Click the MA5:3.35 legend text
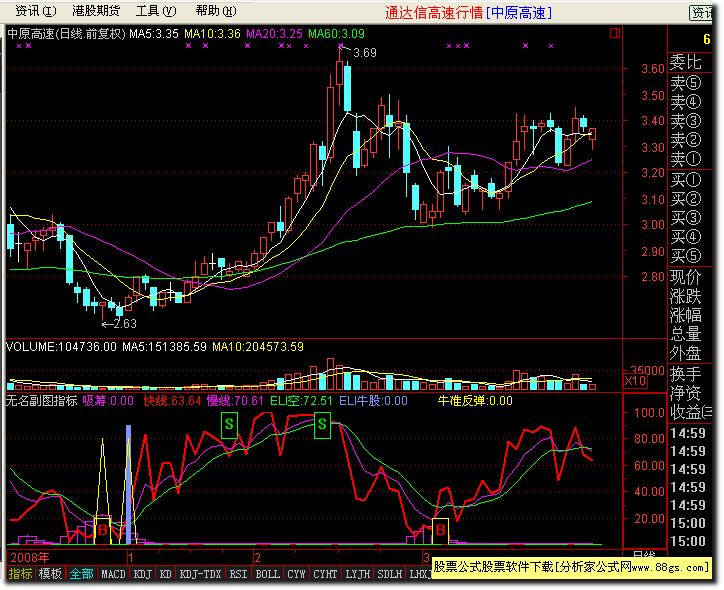The height and width of the screenshot is (590, 724). coord(154,34)
